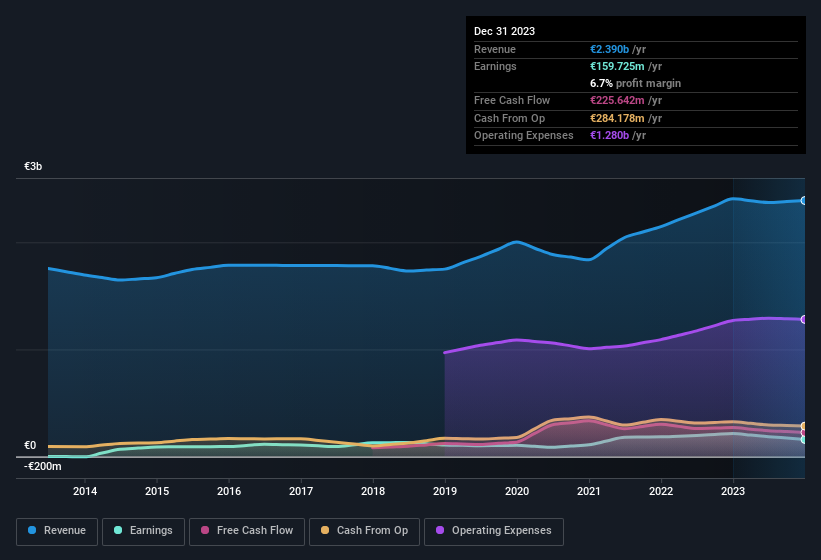Screen dimensions: 821x560
Task: Click the Revenue line's end-point marker
Action: tap(803, 201)
